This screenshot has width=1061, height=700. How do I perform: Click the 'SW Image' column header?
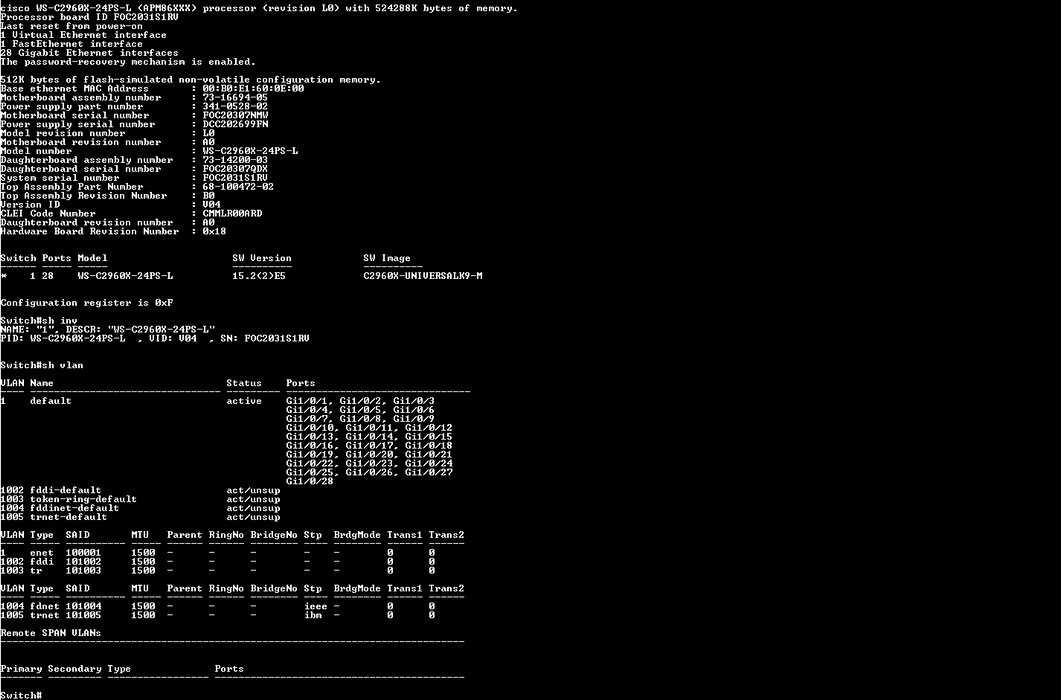(386, 258)
